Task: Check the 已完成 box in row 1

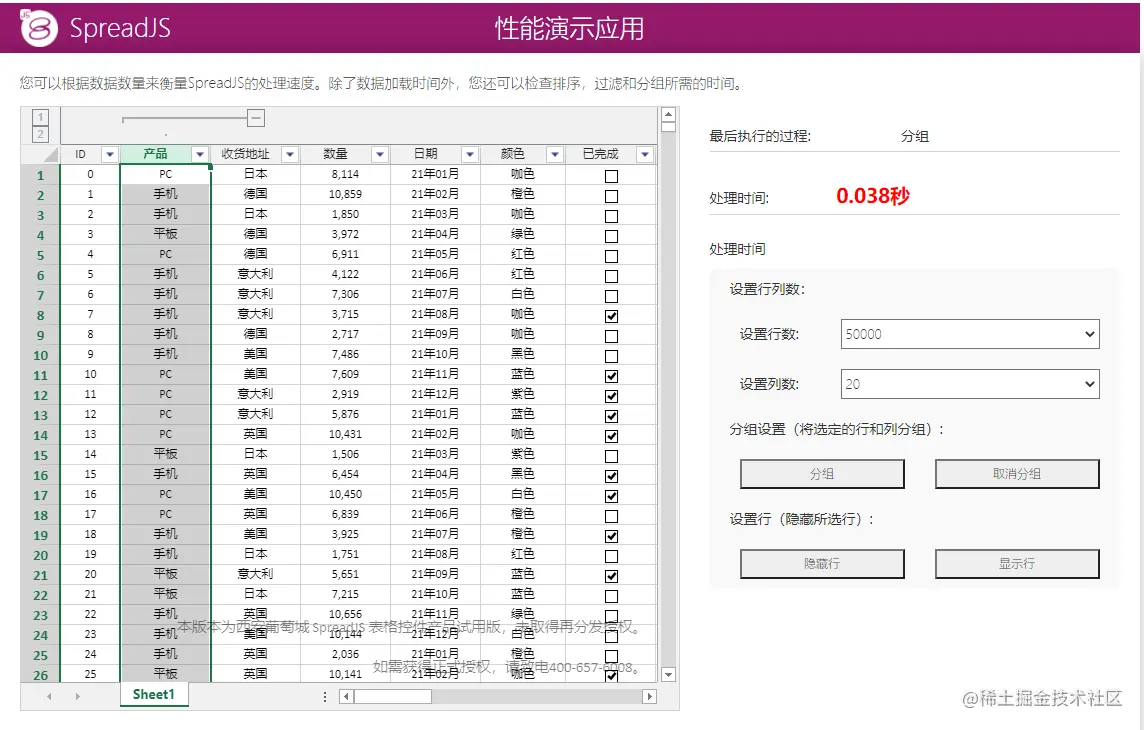Action: (611, 176)
